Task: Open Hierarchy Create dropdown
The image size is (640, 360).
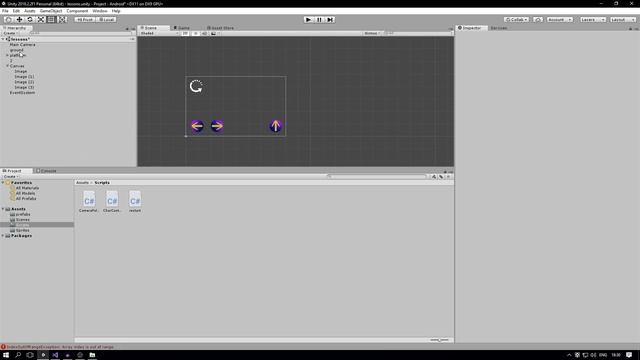Action: coord(10,33)
